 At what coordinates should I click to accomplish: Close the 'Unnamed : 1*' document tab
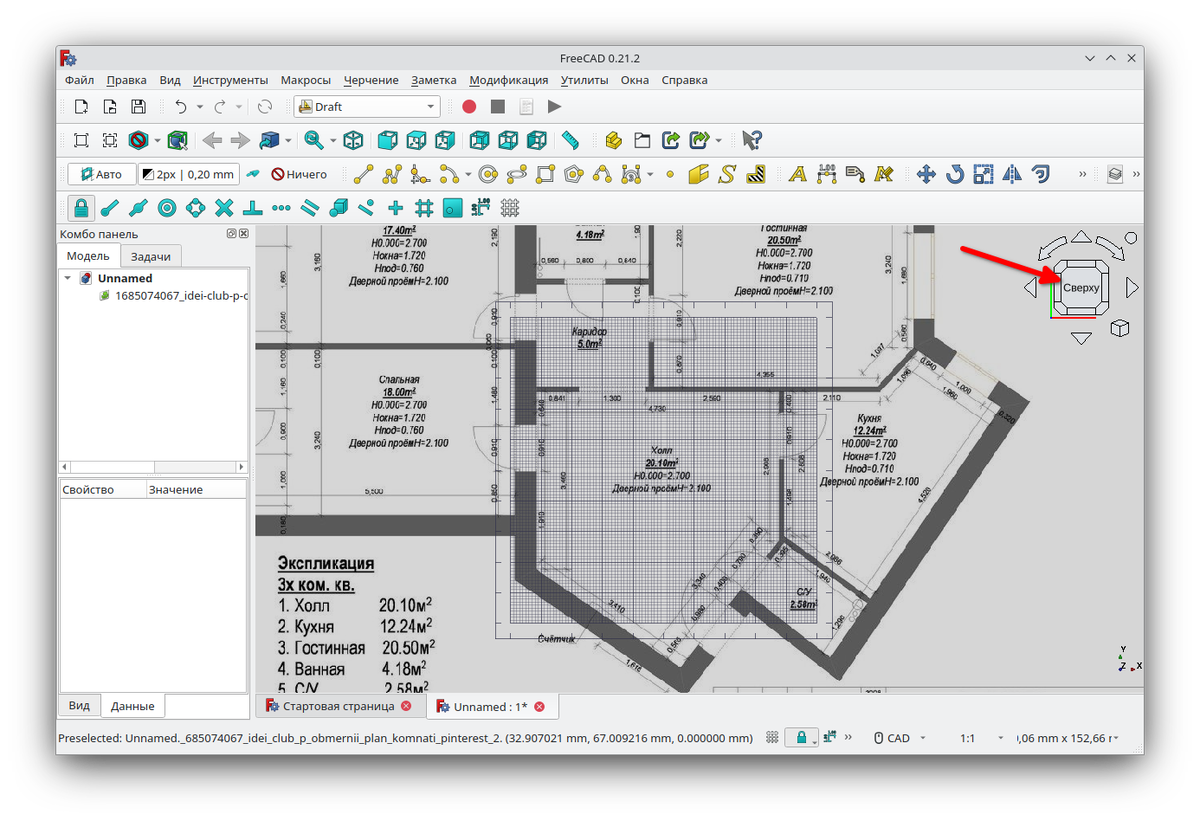tap(539, 706)
